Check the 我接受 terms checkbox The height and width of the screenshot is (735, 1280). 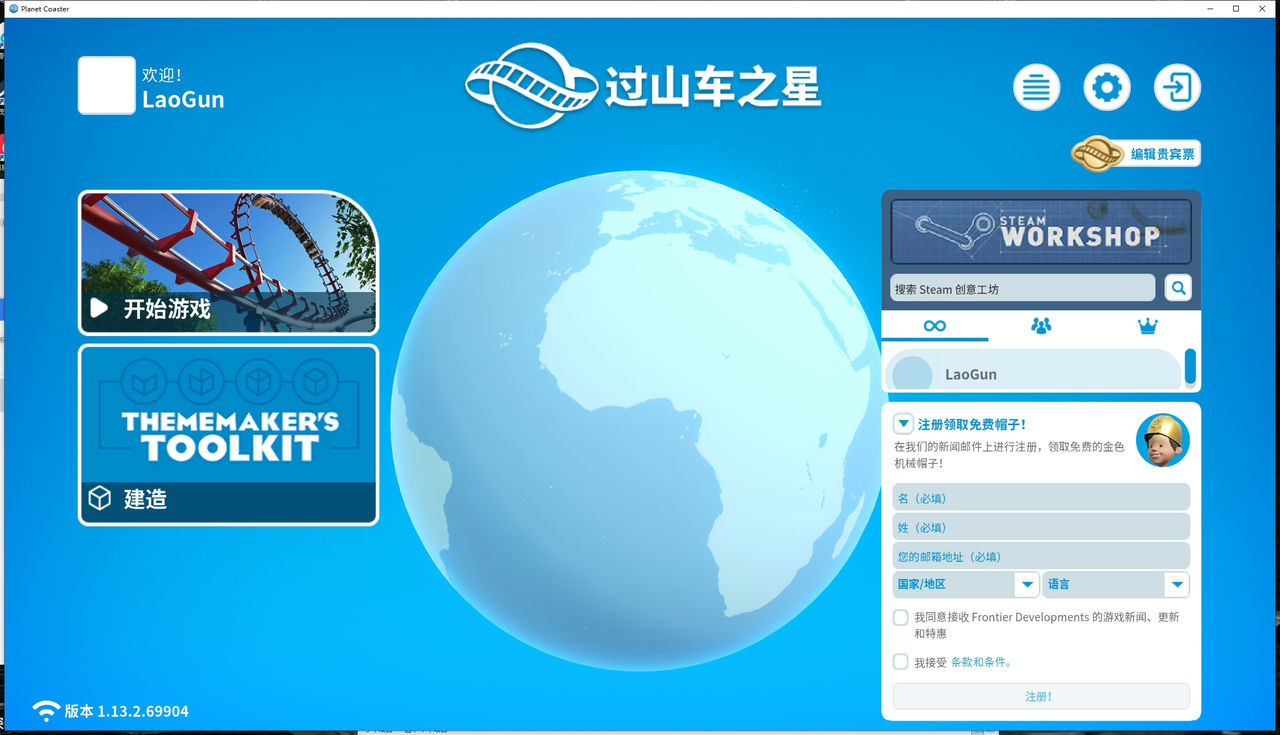pyautogui.click(x=901, y=662)
